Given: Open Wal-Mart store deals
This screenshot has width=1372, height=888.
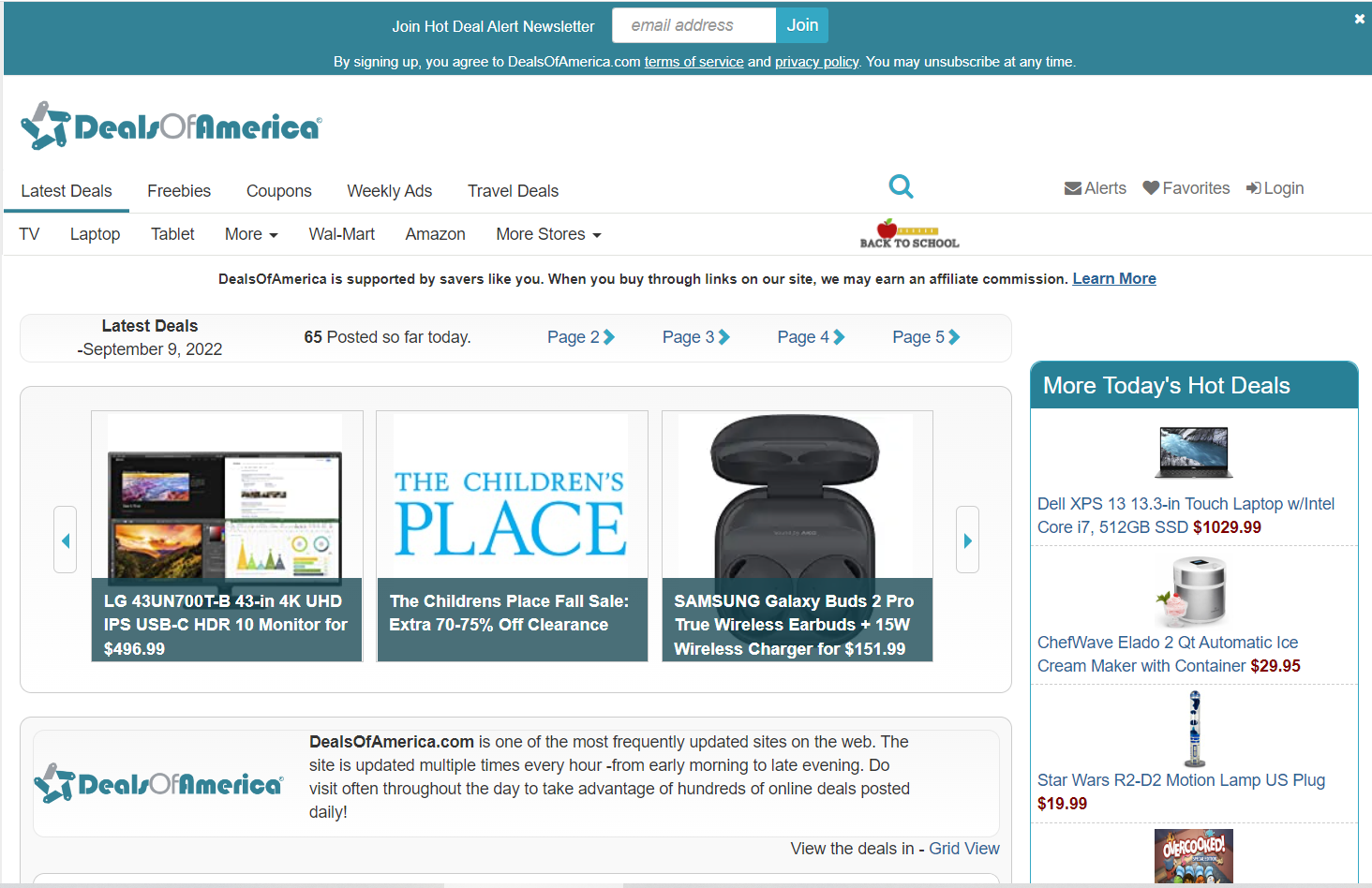Looking at the screenshot, I should (342, 234).
